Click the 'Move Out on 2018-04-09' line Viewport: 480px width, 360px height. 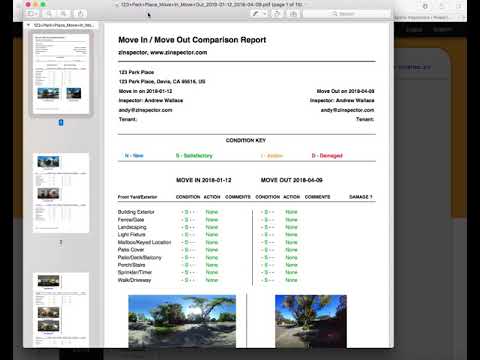345,91
